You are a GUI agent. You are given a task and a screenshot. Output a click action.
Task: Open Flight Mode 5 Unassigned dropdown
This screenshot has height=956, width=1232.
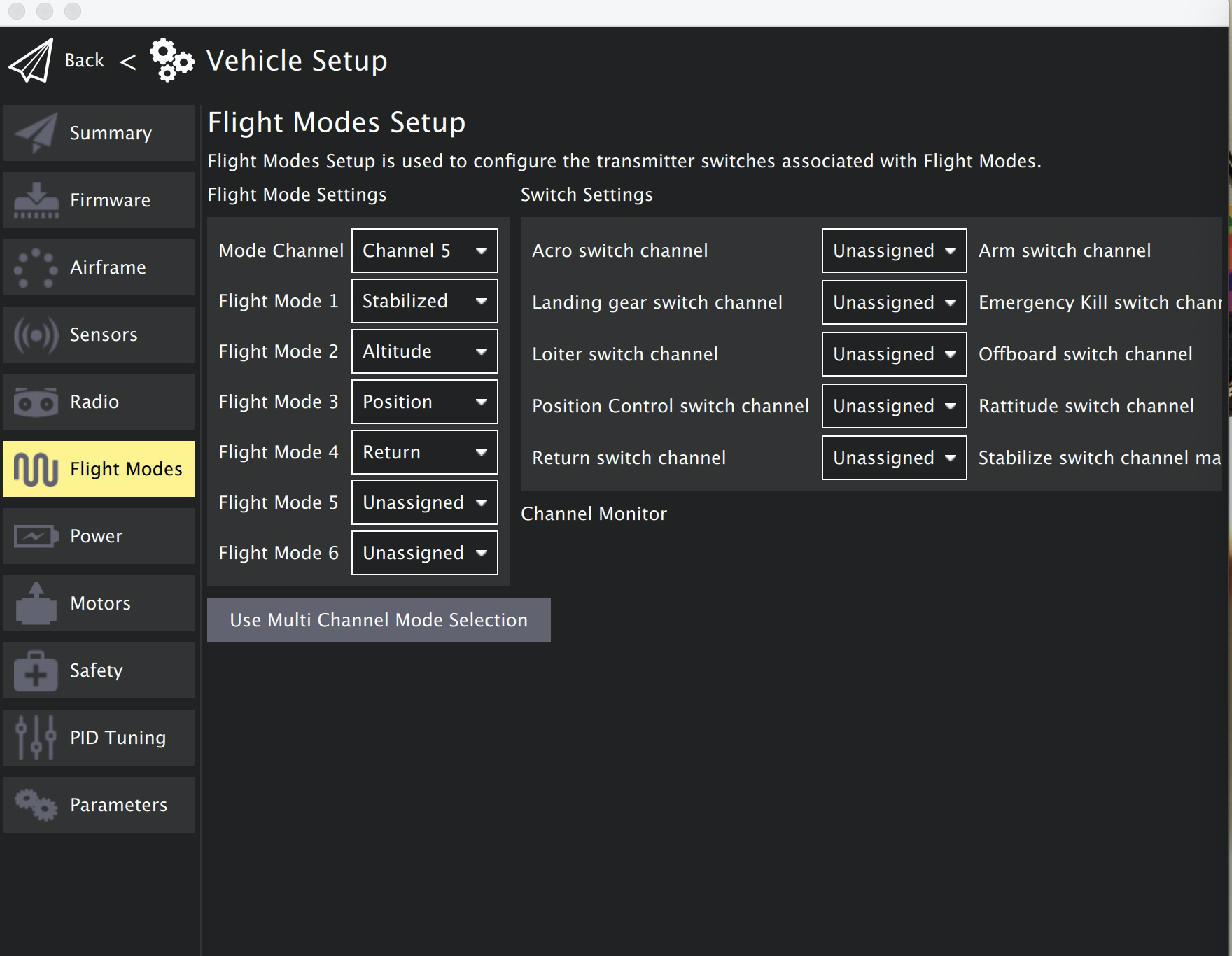pos(425,502)
